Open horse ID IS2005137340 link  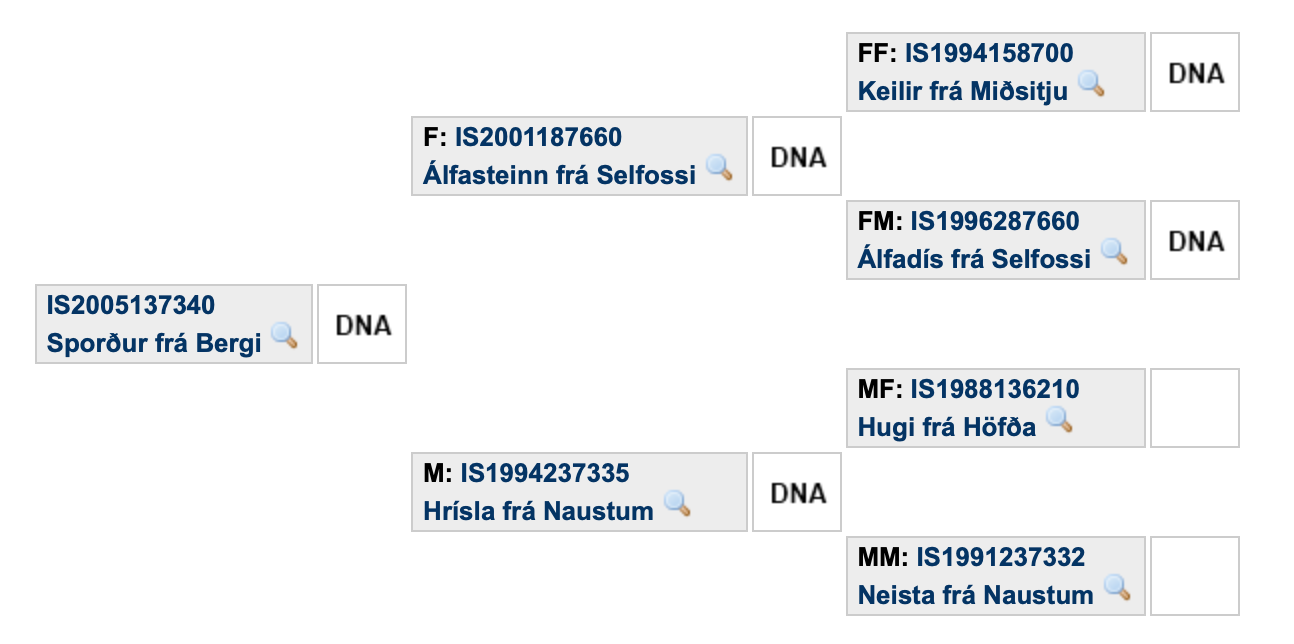click(x=131, y=305)
